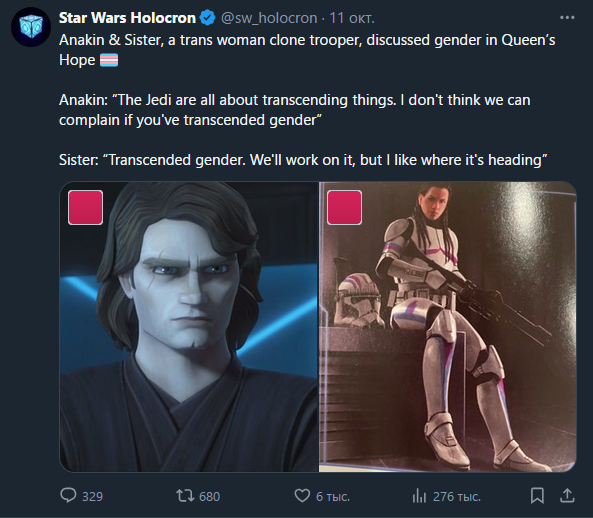This screenshot has width=593, height=518.
Task: Click the 276 тыс. views count
Action: [x=456, y=496]
